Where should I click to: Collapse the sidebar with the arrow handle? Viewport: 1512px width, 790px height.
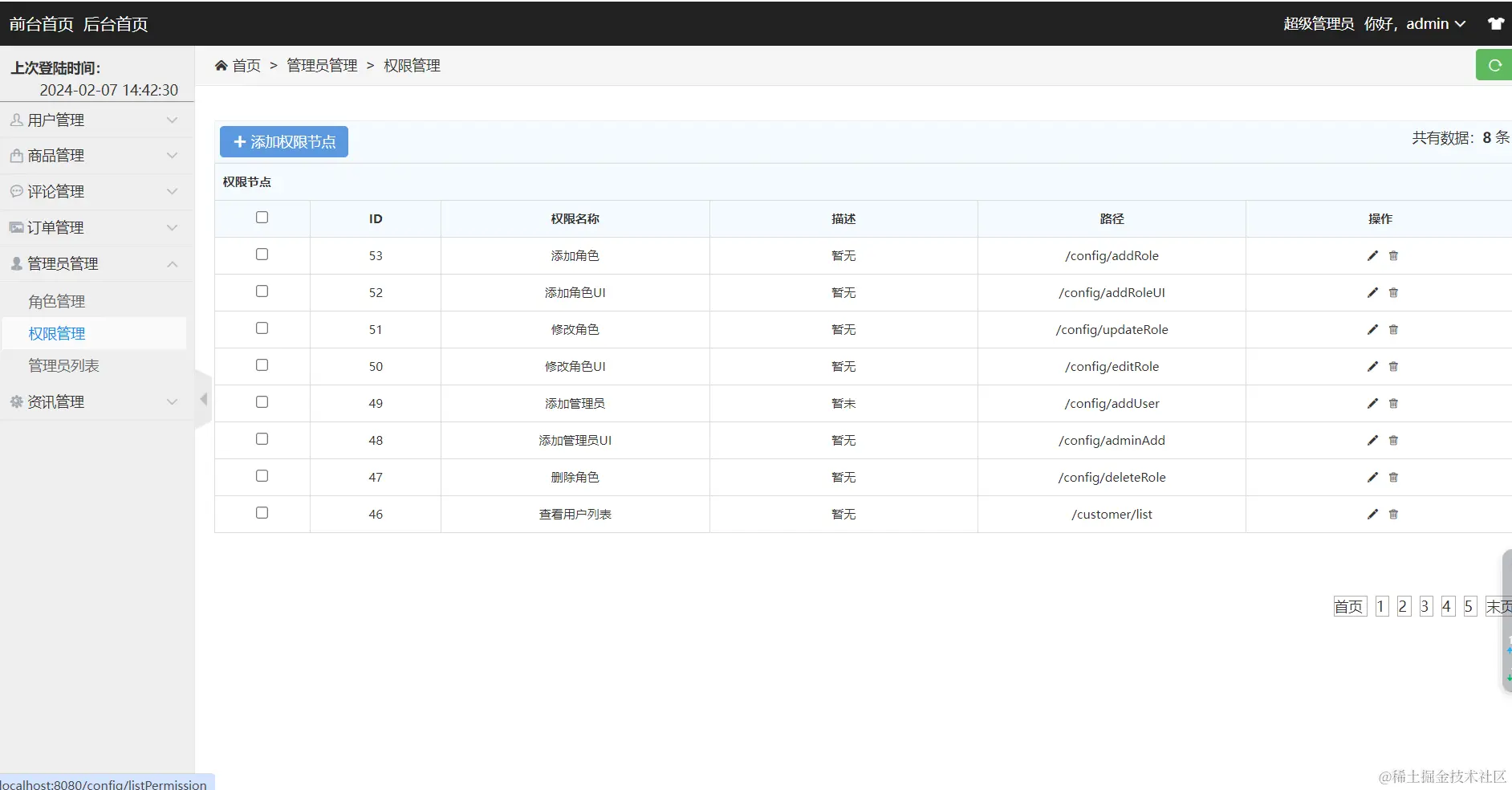pyautogui.click(x=203, y=399)
